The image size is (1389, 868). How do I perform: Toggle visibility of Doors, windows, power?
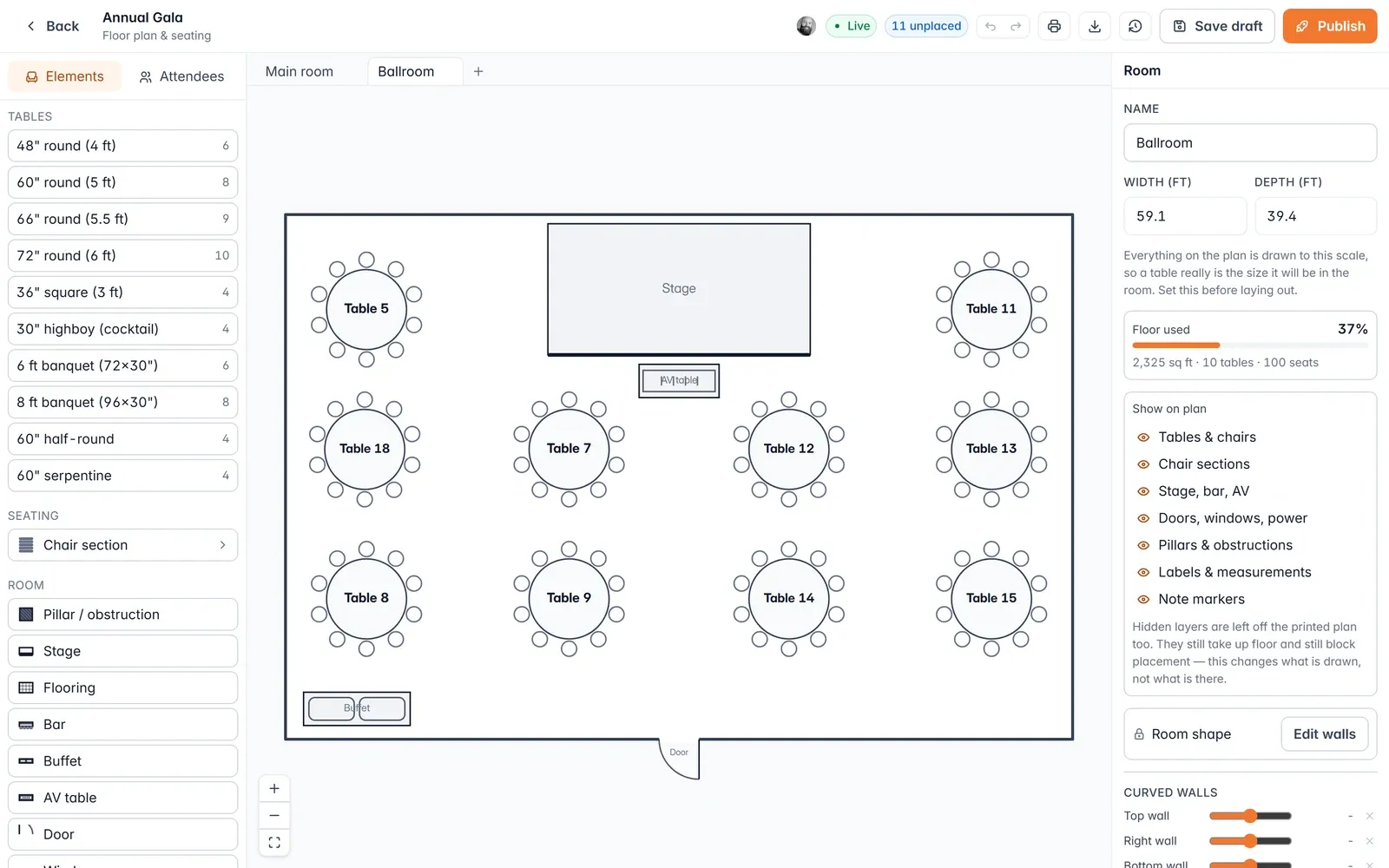(1143, 518)
